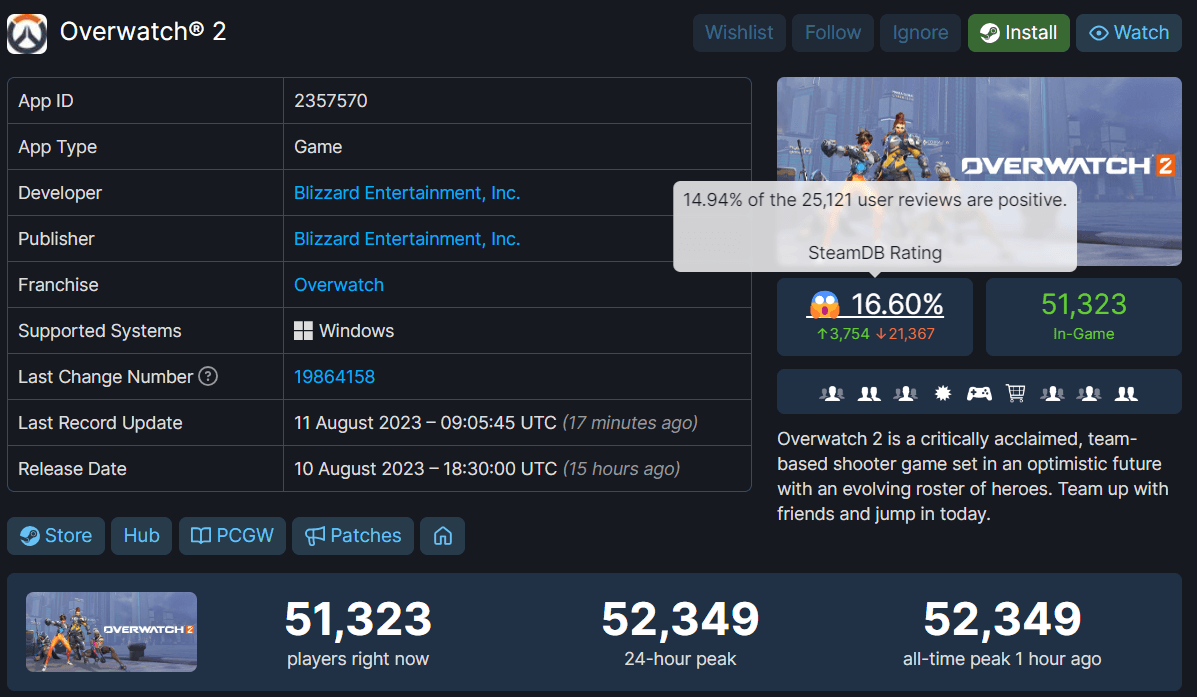Click the 51,323 players right now stat
Screen dimensions: 1197x697
(358, 632)
